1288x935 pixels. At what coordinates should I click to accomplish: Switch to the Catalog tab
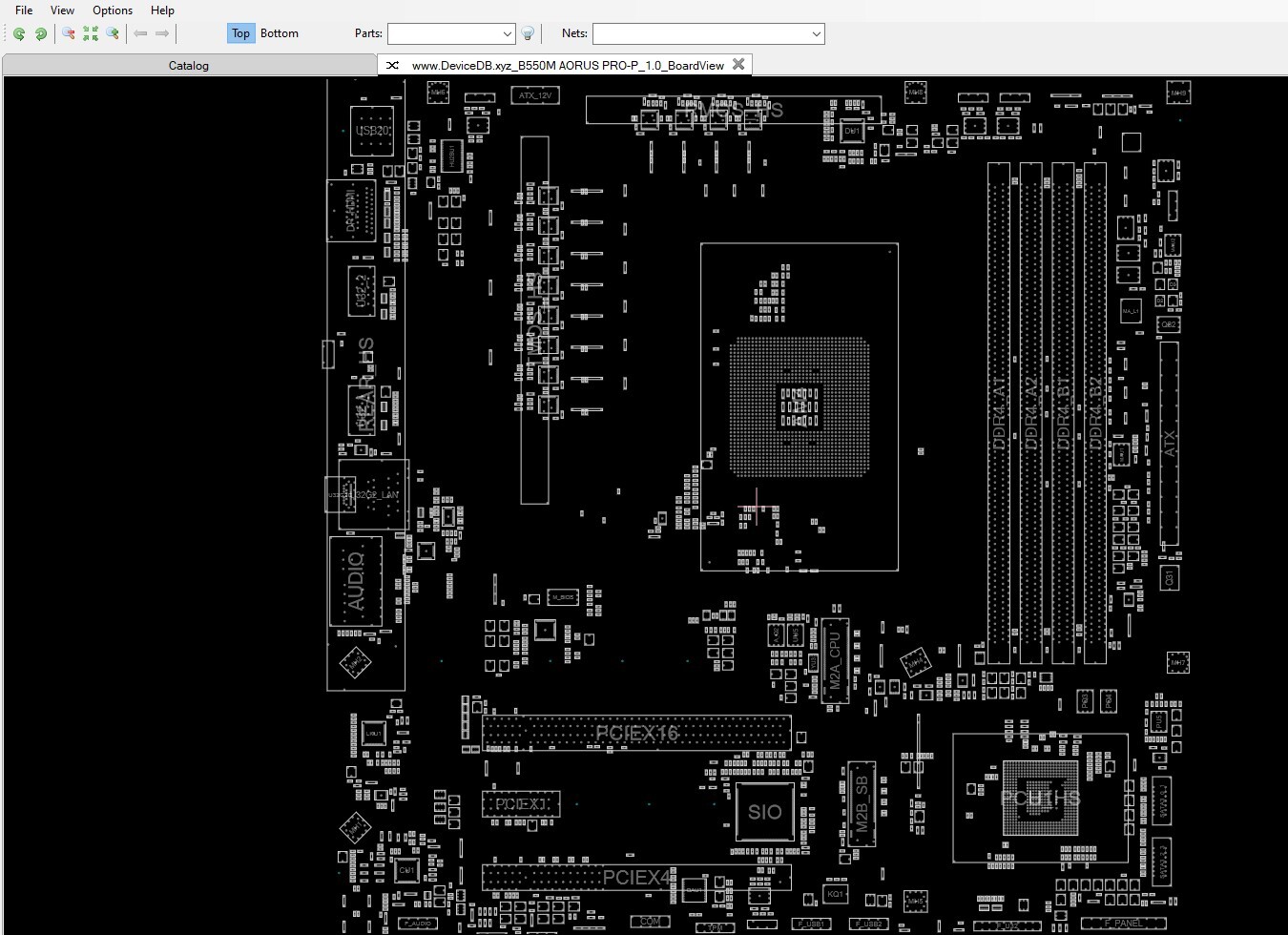[189, 65]
